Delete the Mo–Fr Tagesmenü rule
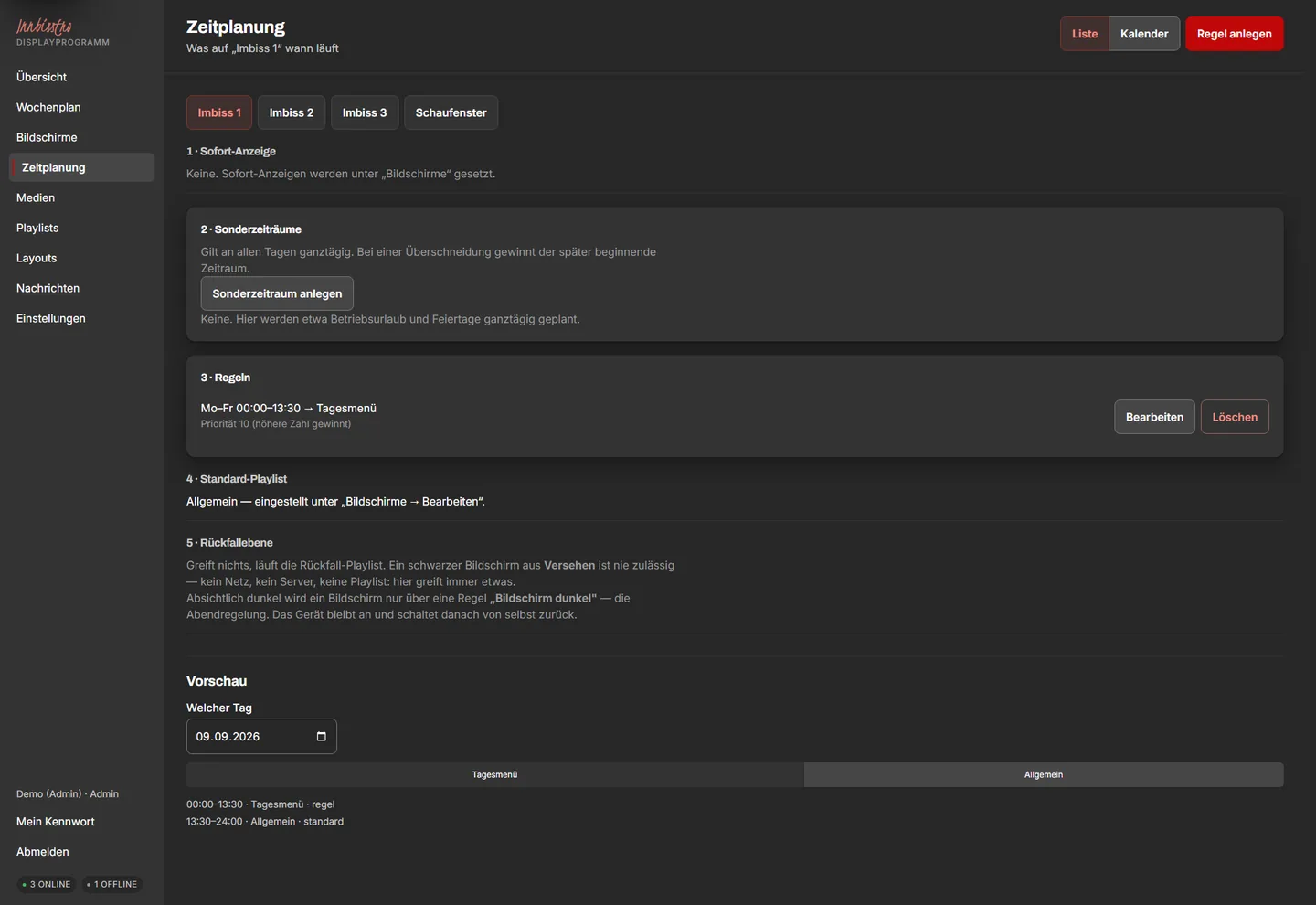1316x905 pixels. point(1235,417)
